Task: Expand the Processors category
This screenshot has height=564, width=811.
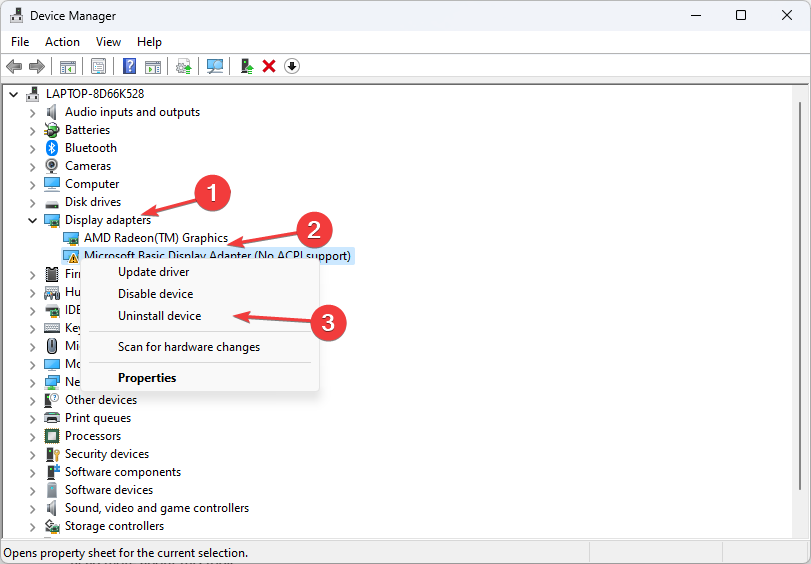Action: (32, 437)
